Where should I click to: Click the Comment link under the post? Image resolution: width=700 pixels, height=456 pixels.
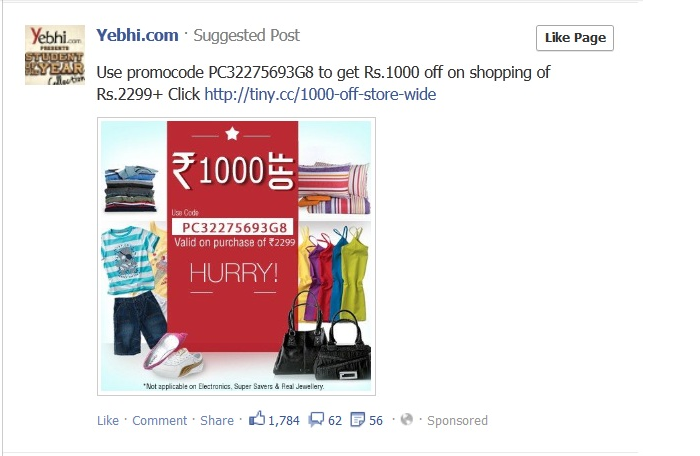[159, 420]
